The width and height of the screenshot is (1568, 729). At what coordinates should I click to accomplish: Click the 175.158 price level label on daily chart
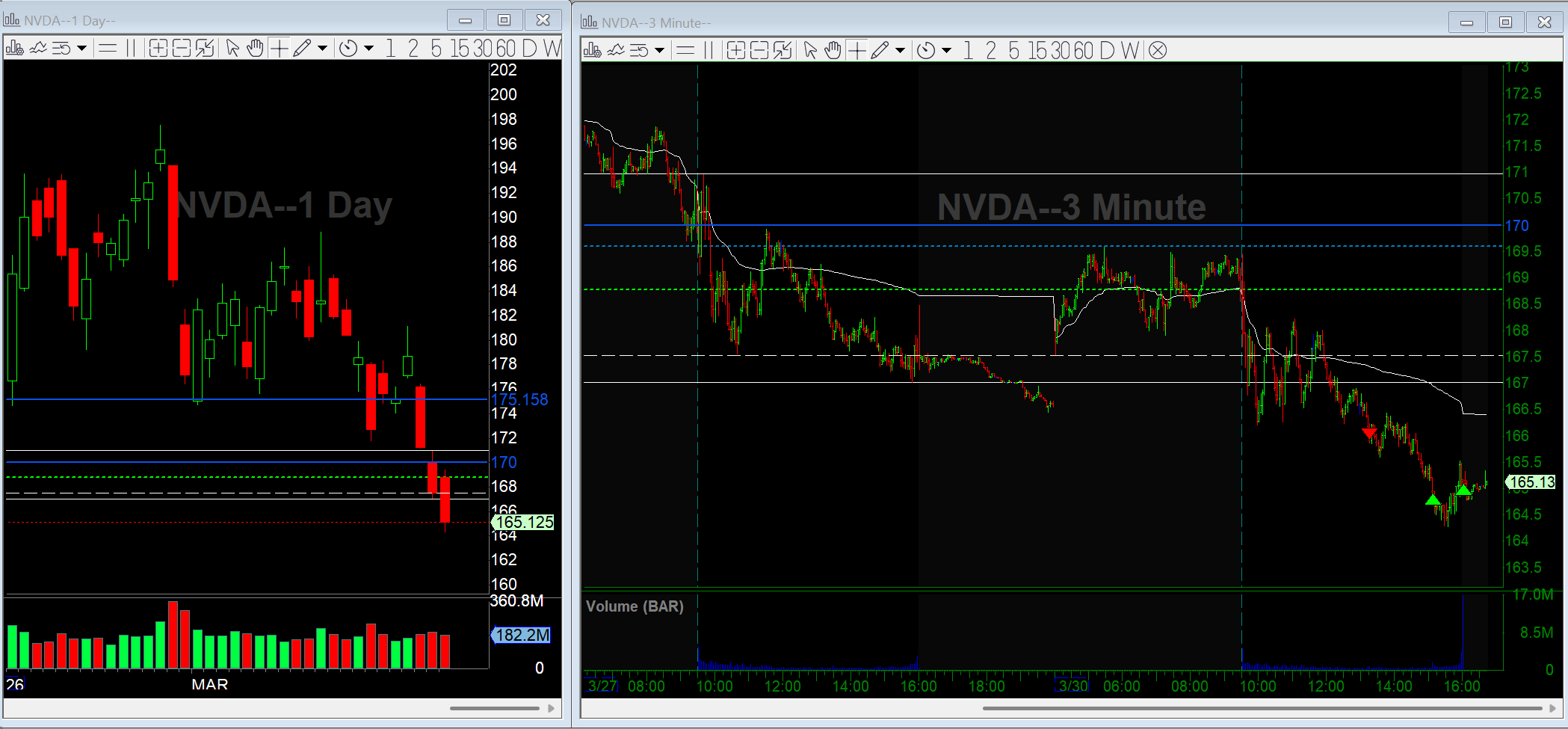point(519,399)
